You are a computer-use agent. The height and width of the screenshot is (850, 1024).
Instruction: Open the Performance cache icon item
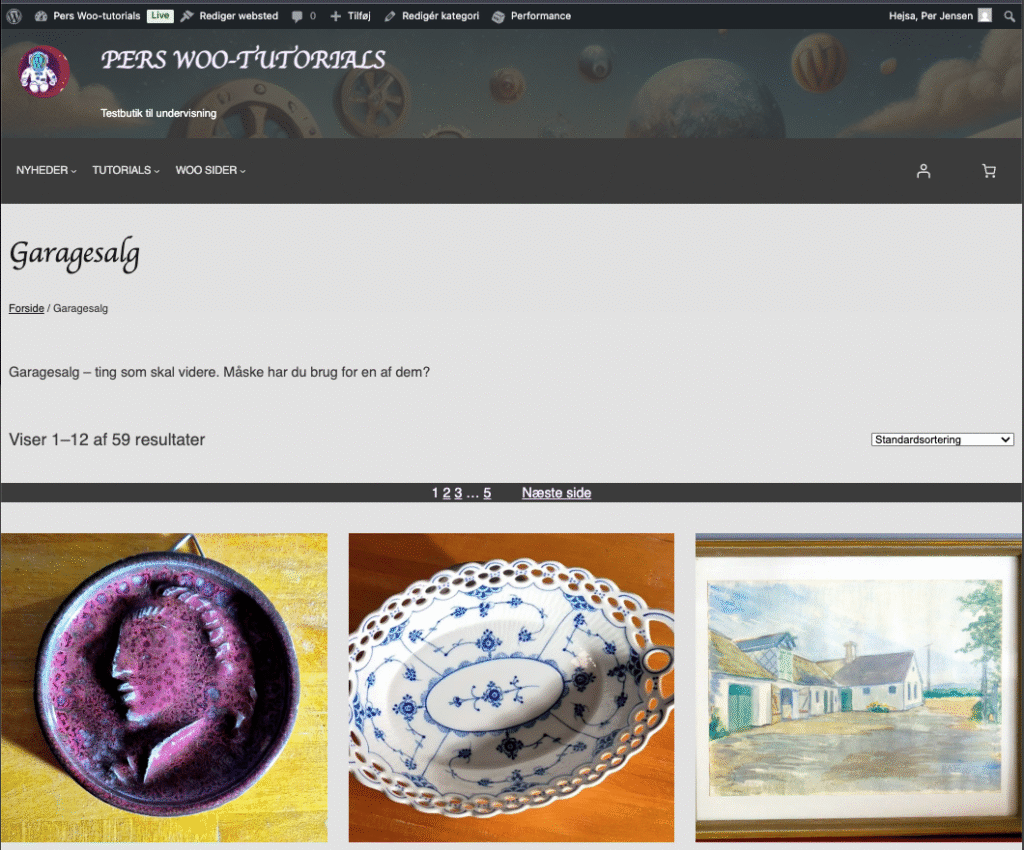(531, 16)
